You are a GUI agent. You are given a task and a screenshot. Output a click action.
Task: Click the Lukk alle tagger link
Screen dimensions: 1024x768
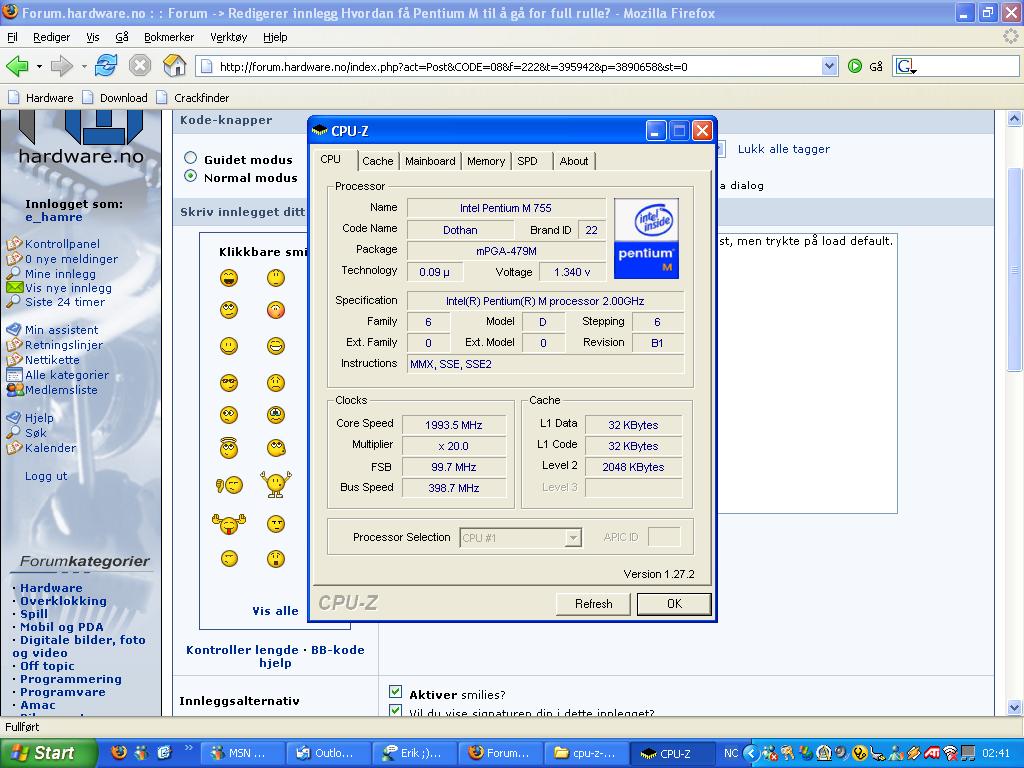point(783,149)
